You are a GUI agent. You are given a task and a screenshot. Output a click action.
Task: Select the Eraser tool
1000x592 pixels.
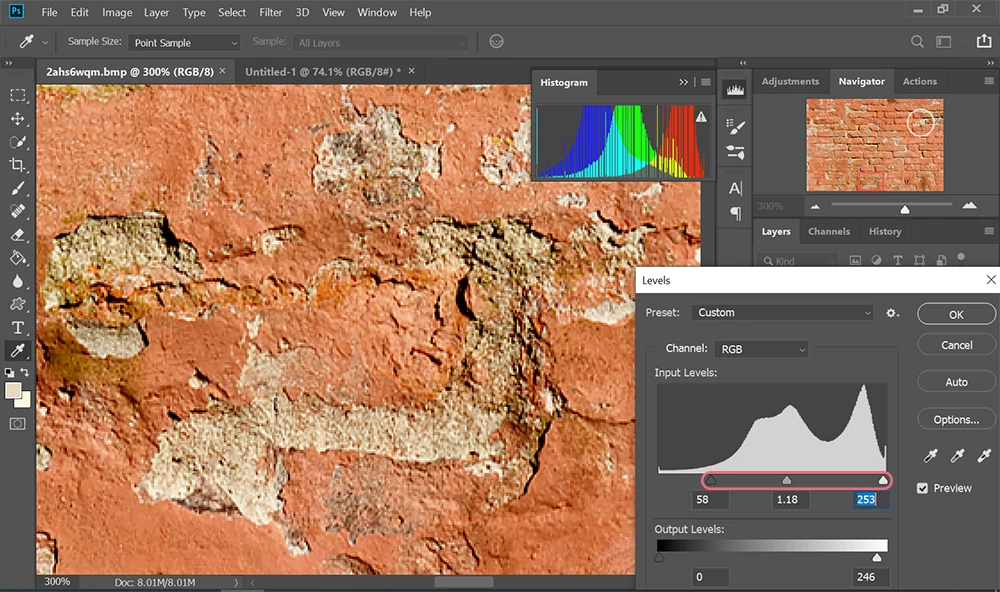click(18, 234)
